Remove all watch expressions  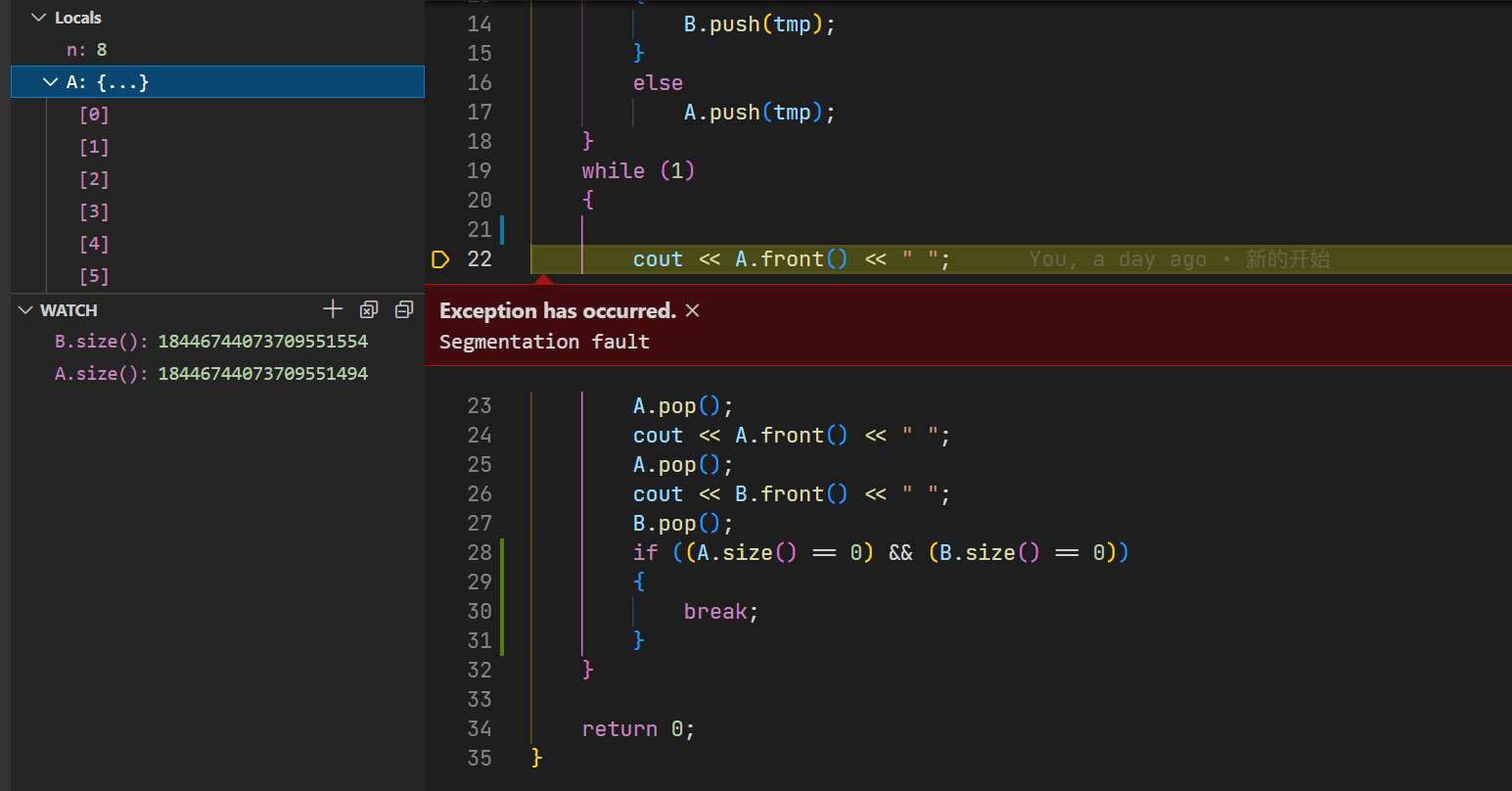click(369, 309)
